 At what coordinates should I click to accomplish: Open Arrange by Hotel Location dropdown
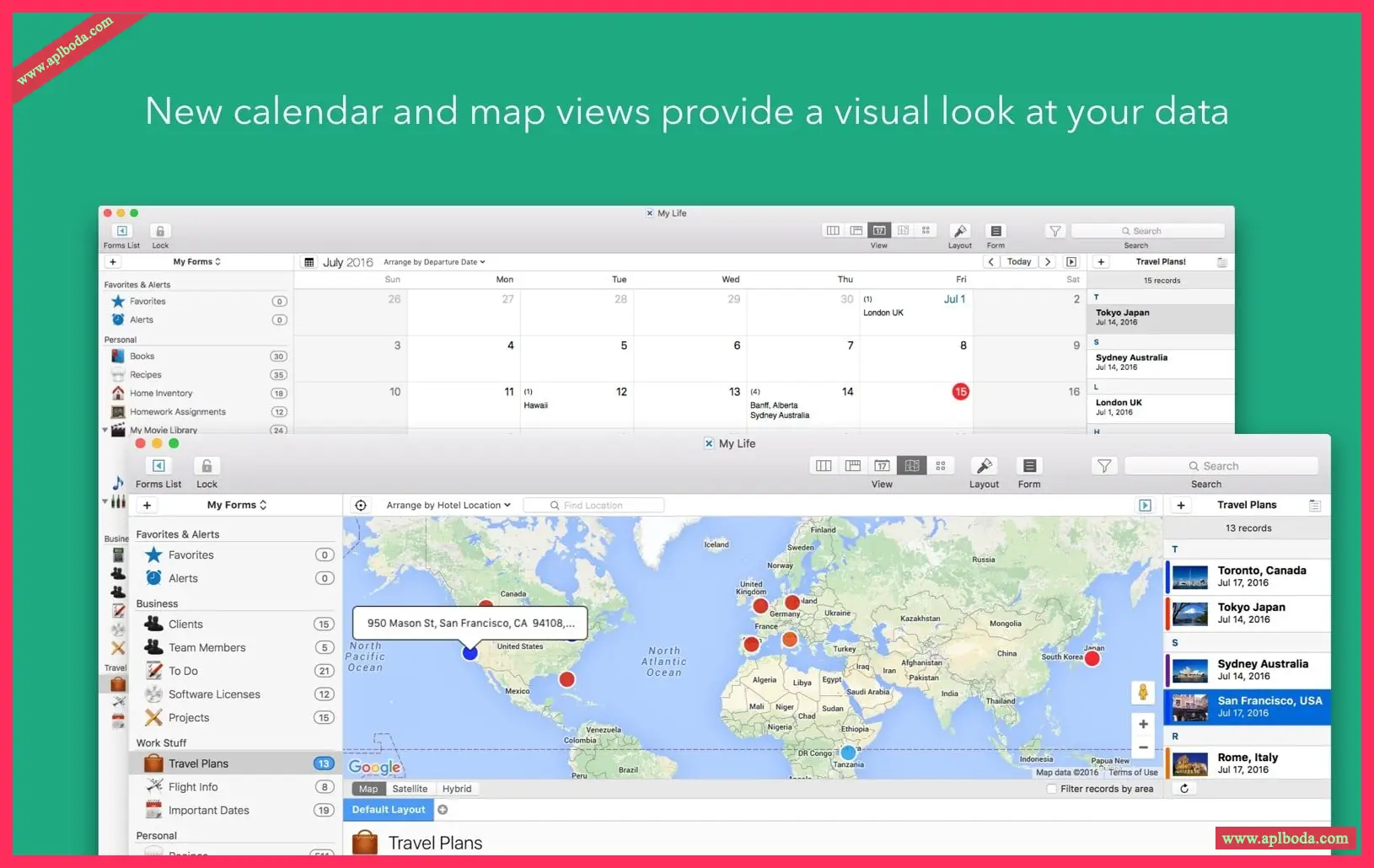tap(448, 506)
